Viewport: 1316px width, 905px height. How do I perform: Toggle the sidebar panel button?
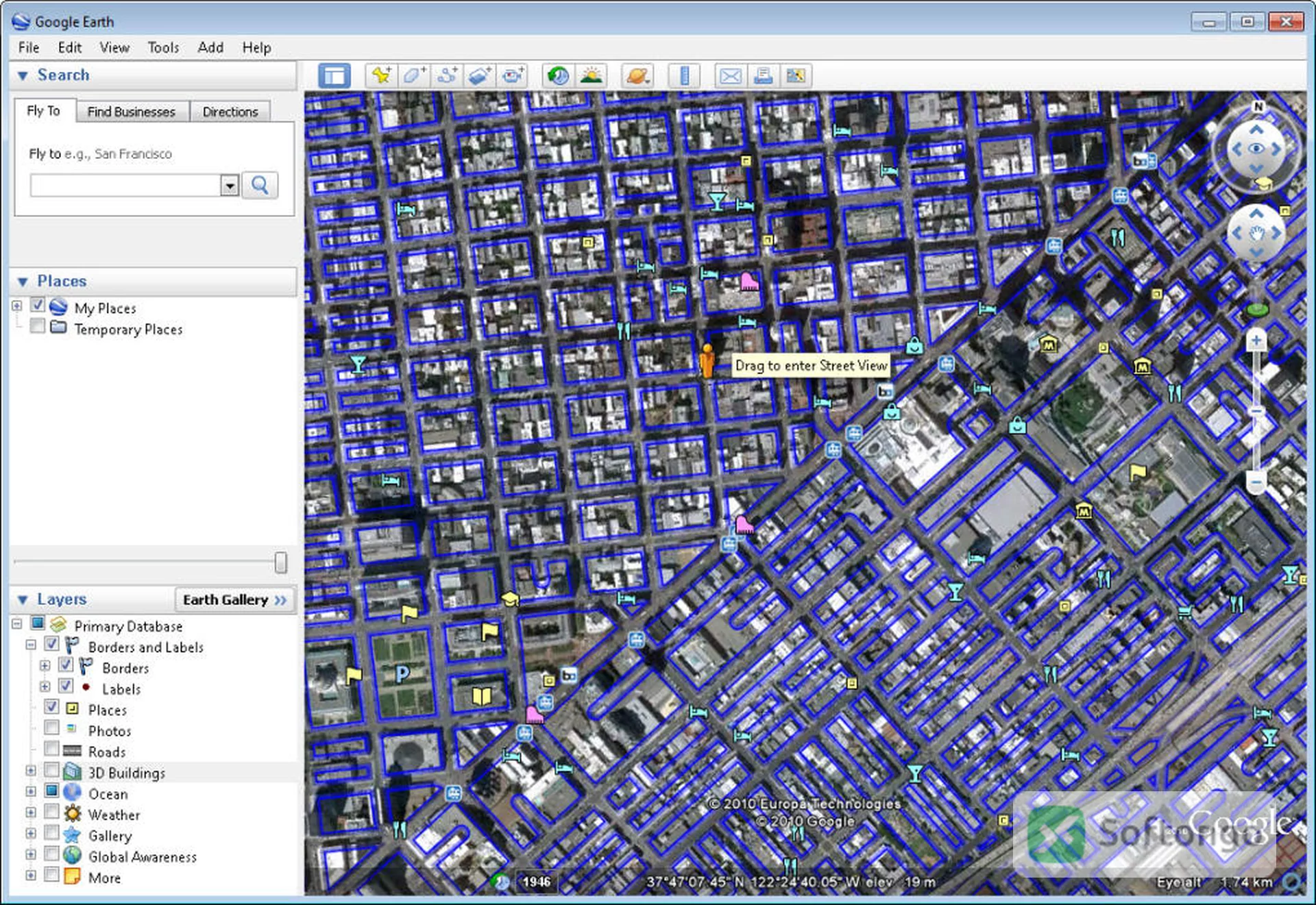(334, 75)
